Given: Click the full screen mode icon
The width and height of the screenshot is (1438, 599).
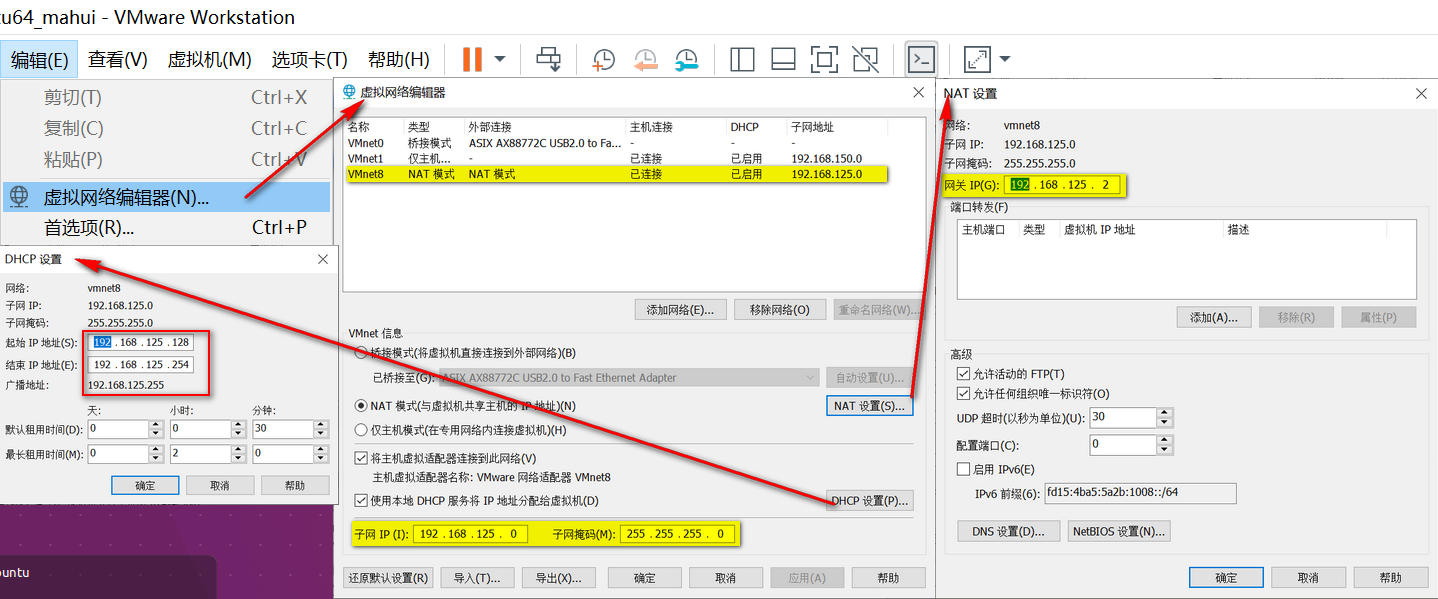Looking at the screenshot, I should [824, 59].
